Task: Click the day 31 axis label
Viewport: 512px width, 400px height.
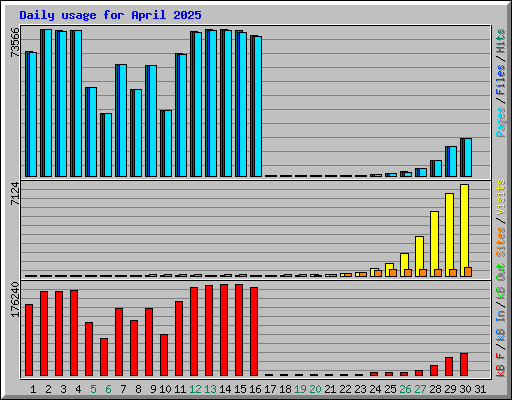Action: pyautogui.click(x=480, y=389)
